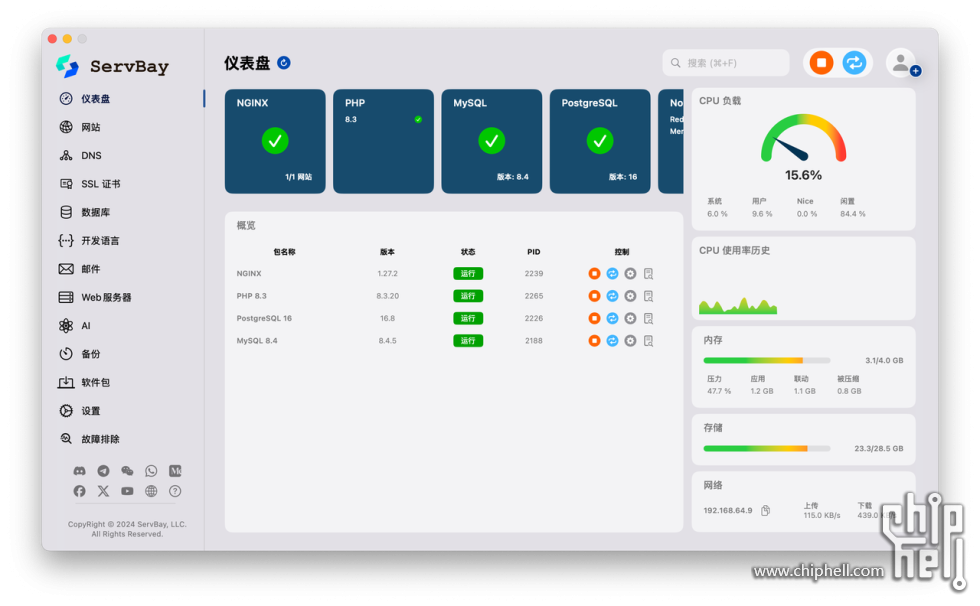This screenshot has width=980, height=606.
Task: Stop the MySQL 8.4 service
Action: 594,341
